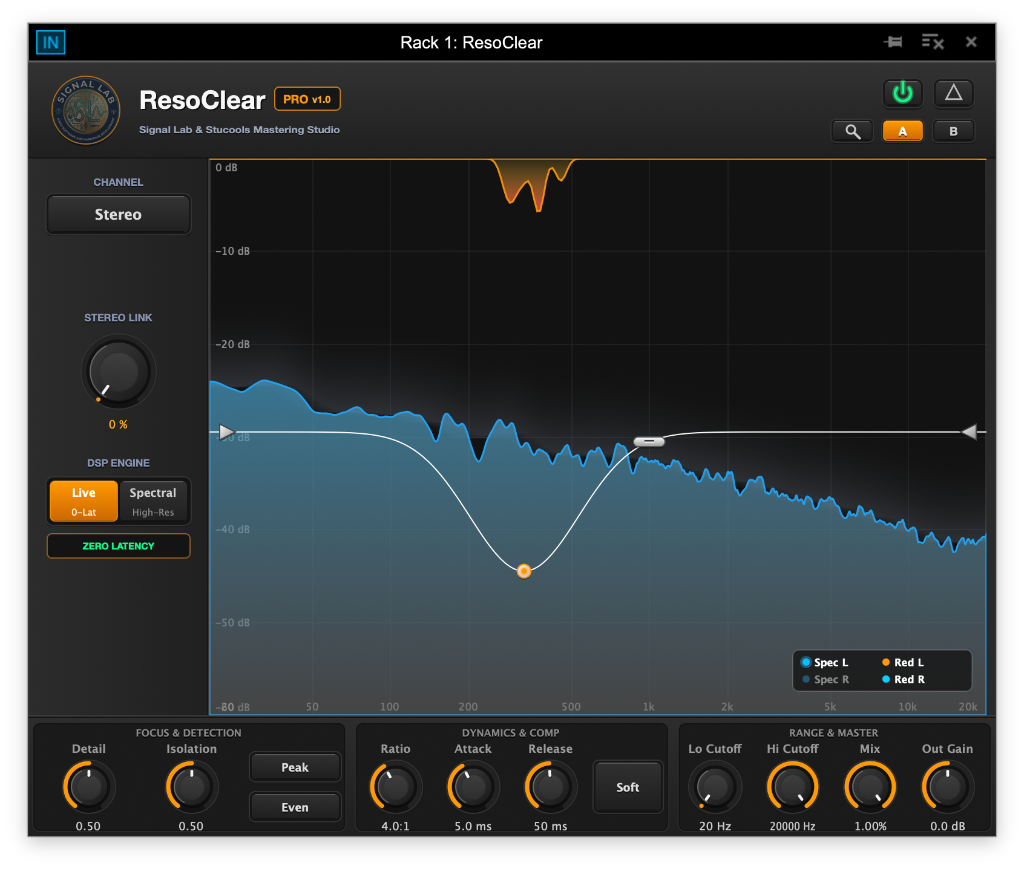
Task: Click the Signal Lab round logo
Action: pyautogui.click(x=86, y=110)
